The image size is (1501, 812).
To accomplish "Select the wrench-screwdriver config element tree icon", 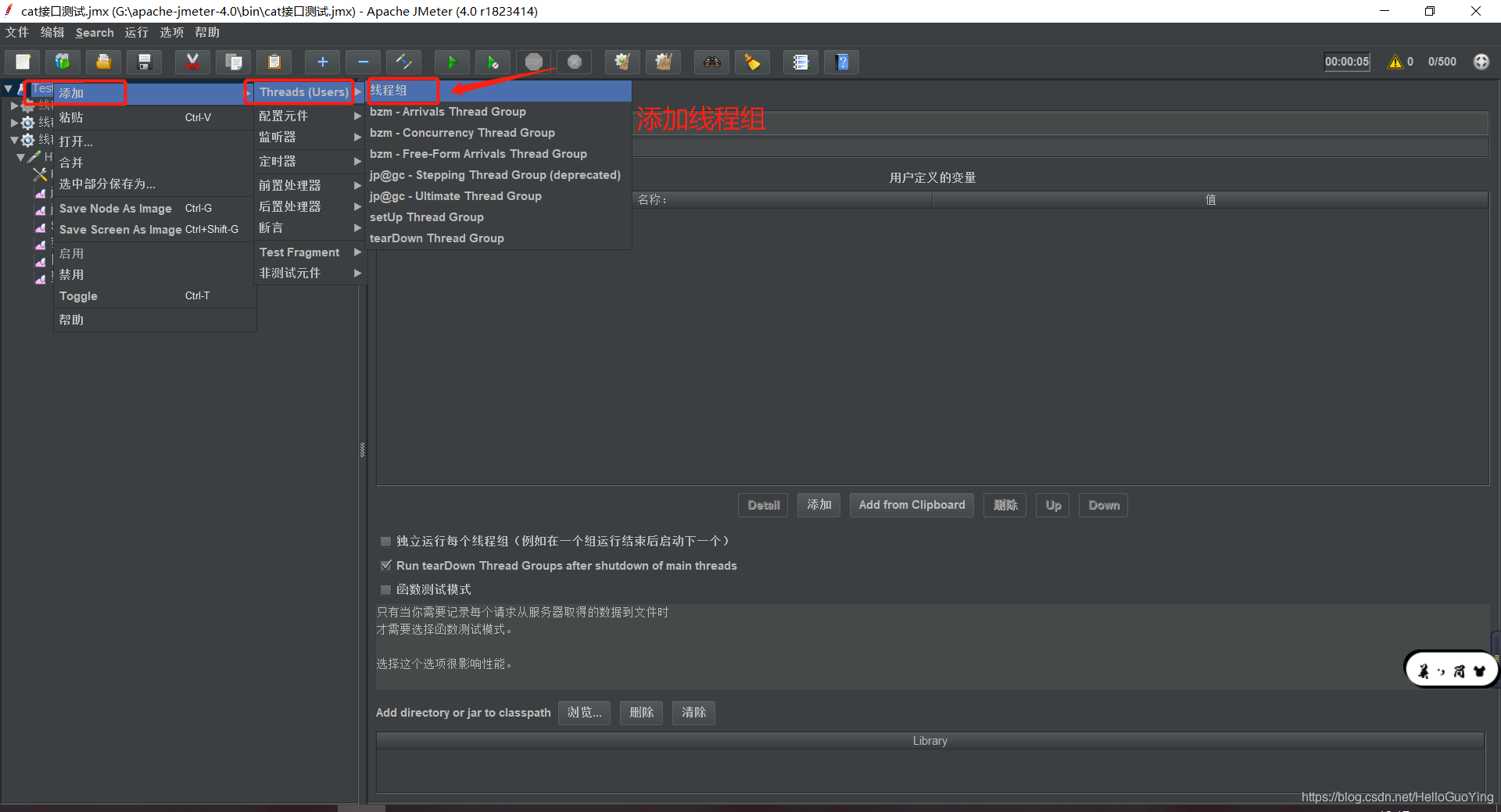I will [40, 174].
